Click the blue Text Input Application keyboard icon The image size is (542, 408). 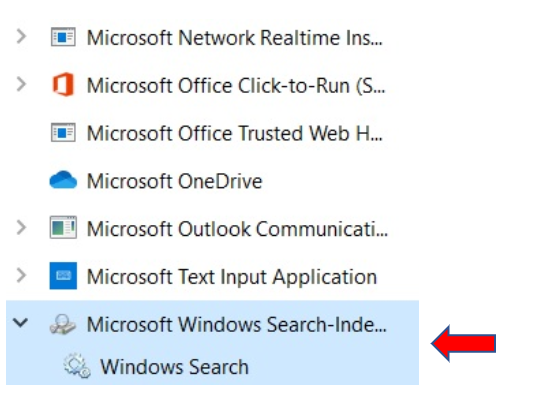[x=63, y=276]
